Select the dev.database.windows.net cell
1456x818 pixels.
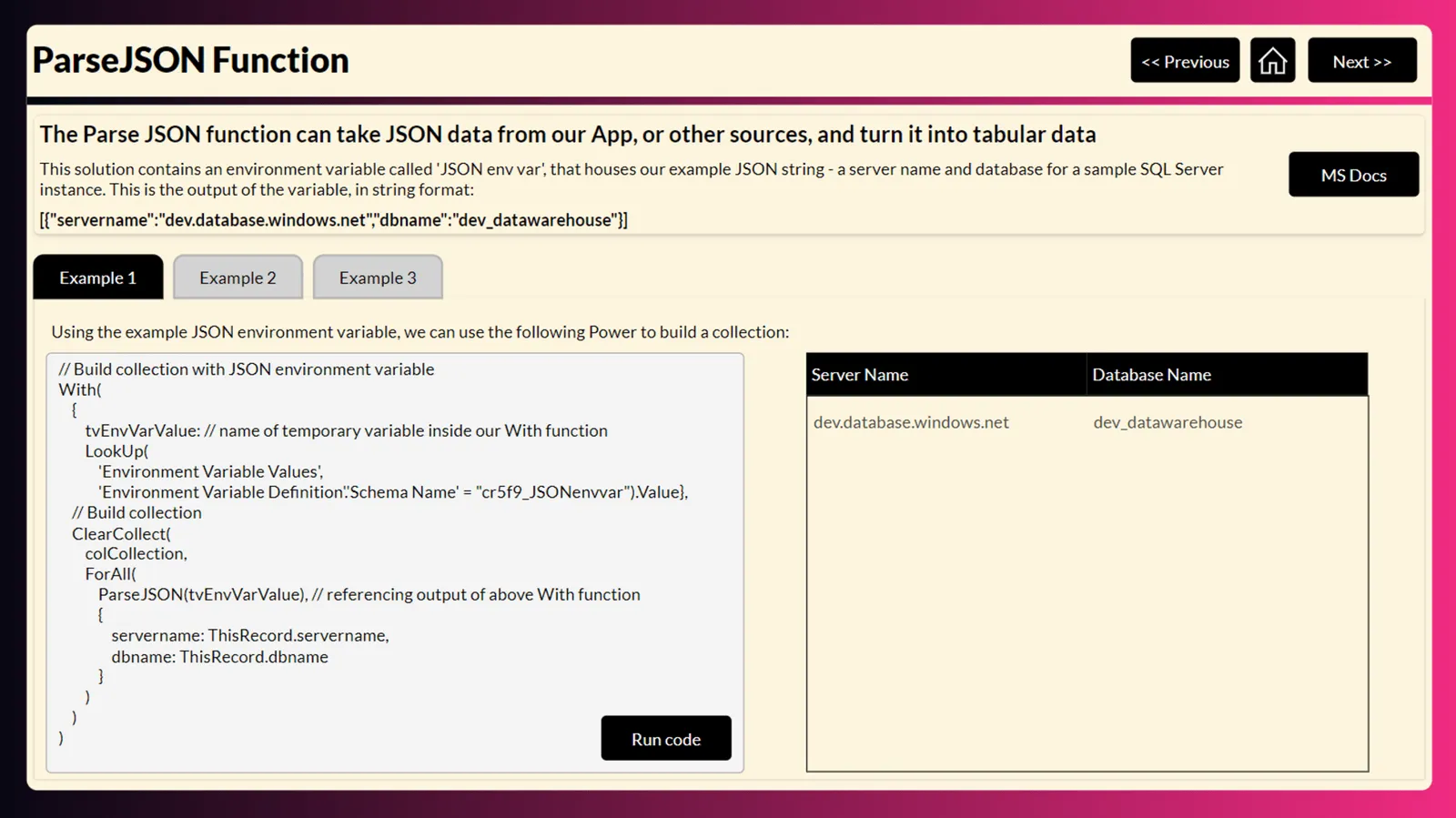911,422
